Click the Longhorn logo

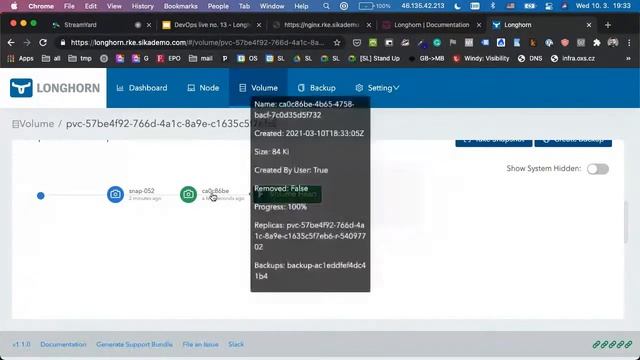click(55, 88)
